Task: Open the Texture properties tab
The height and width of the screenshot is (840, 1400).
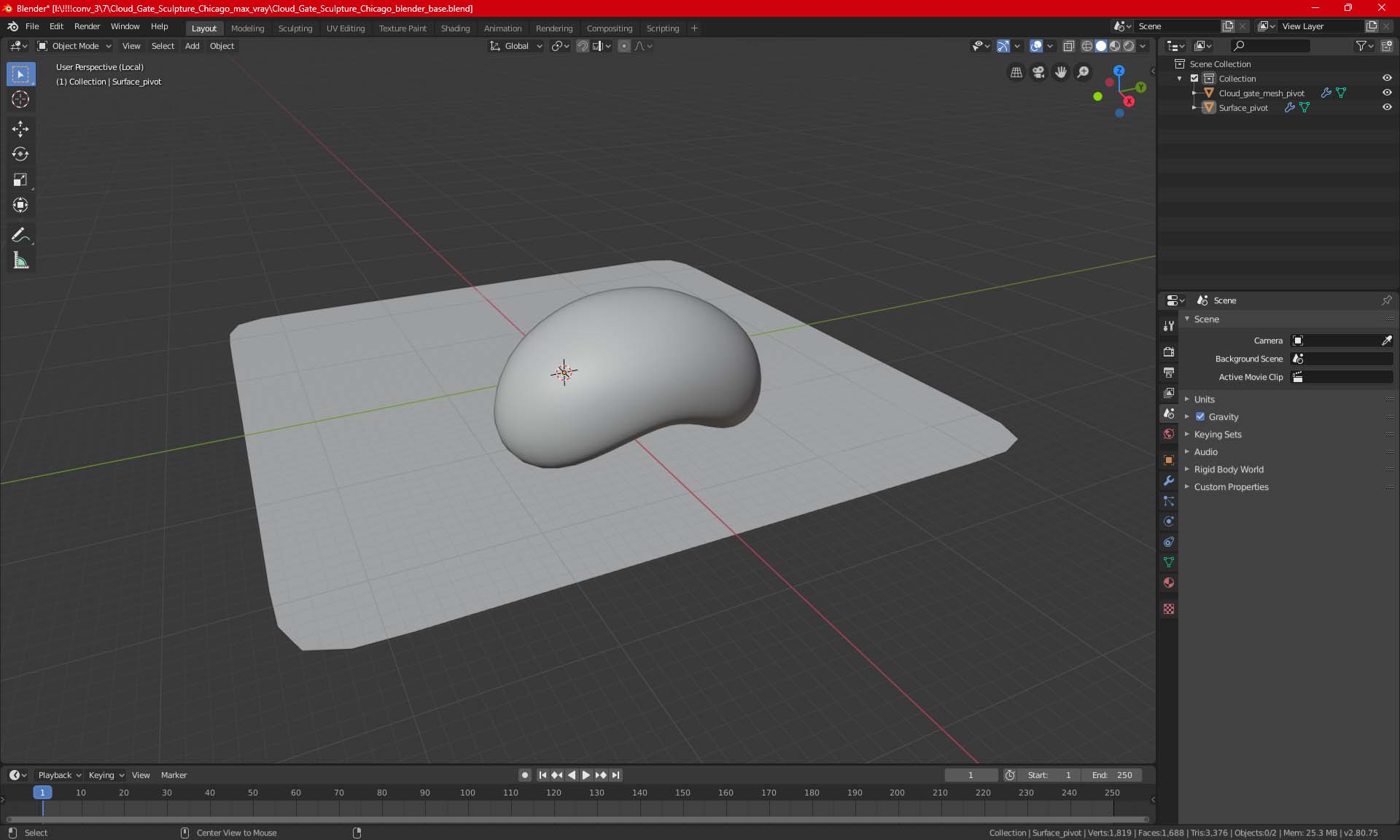Action: point(1169,609)
